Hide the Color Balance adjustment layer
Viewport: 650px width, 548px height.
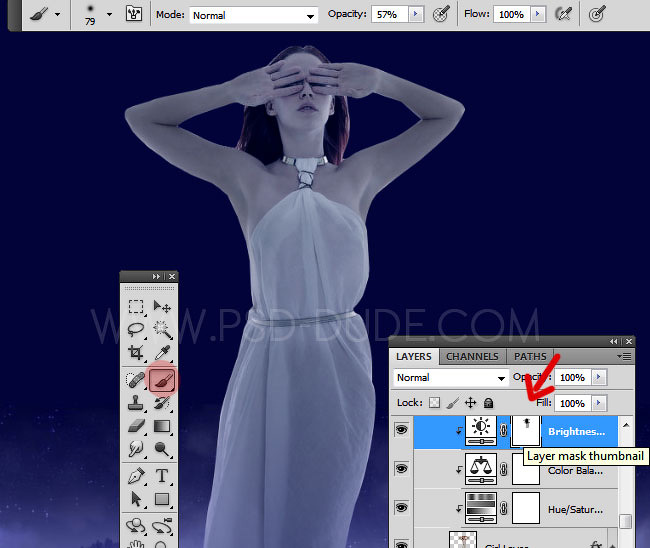(401, 468)
